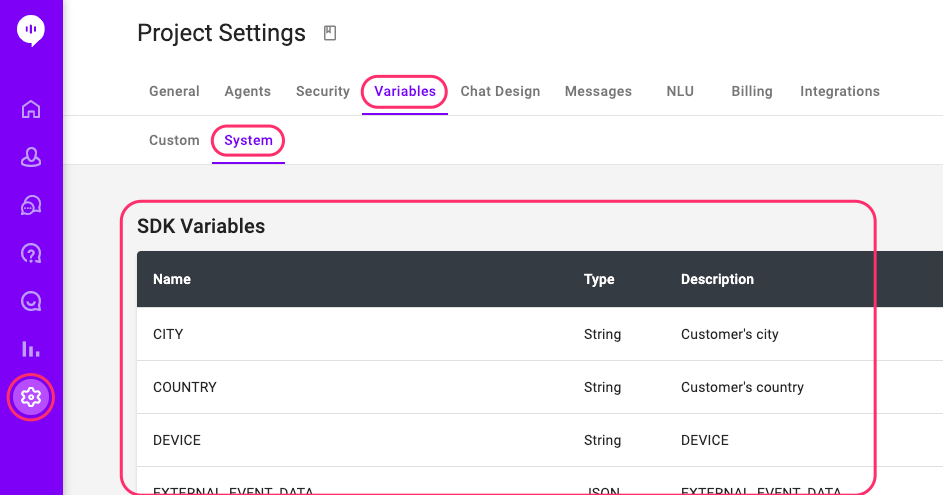Open the conversations chat bubbles icon

(31, 205)
